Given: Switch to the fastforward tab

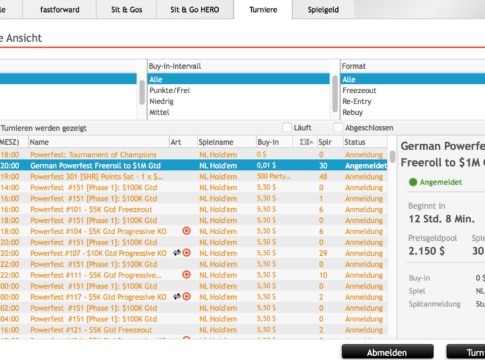Looking at the screenshot, I should click(60, 9).
